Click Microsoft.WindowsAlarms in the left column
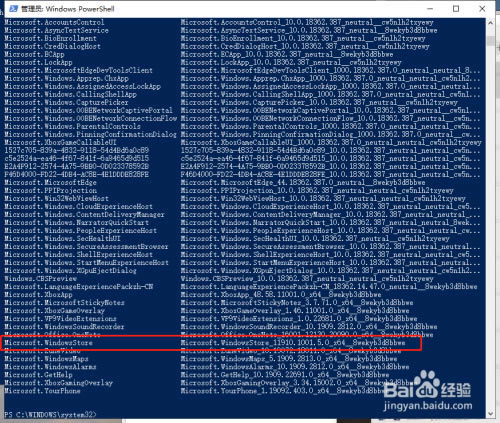 pos(50,367)
